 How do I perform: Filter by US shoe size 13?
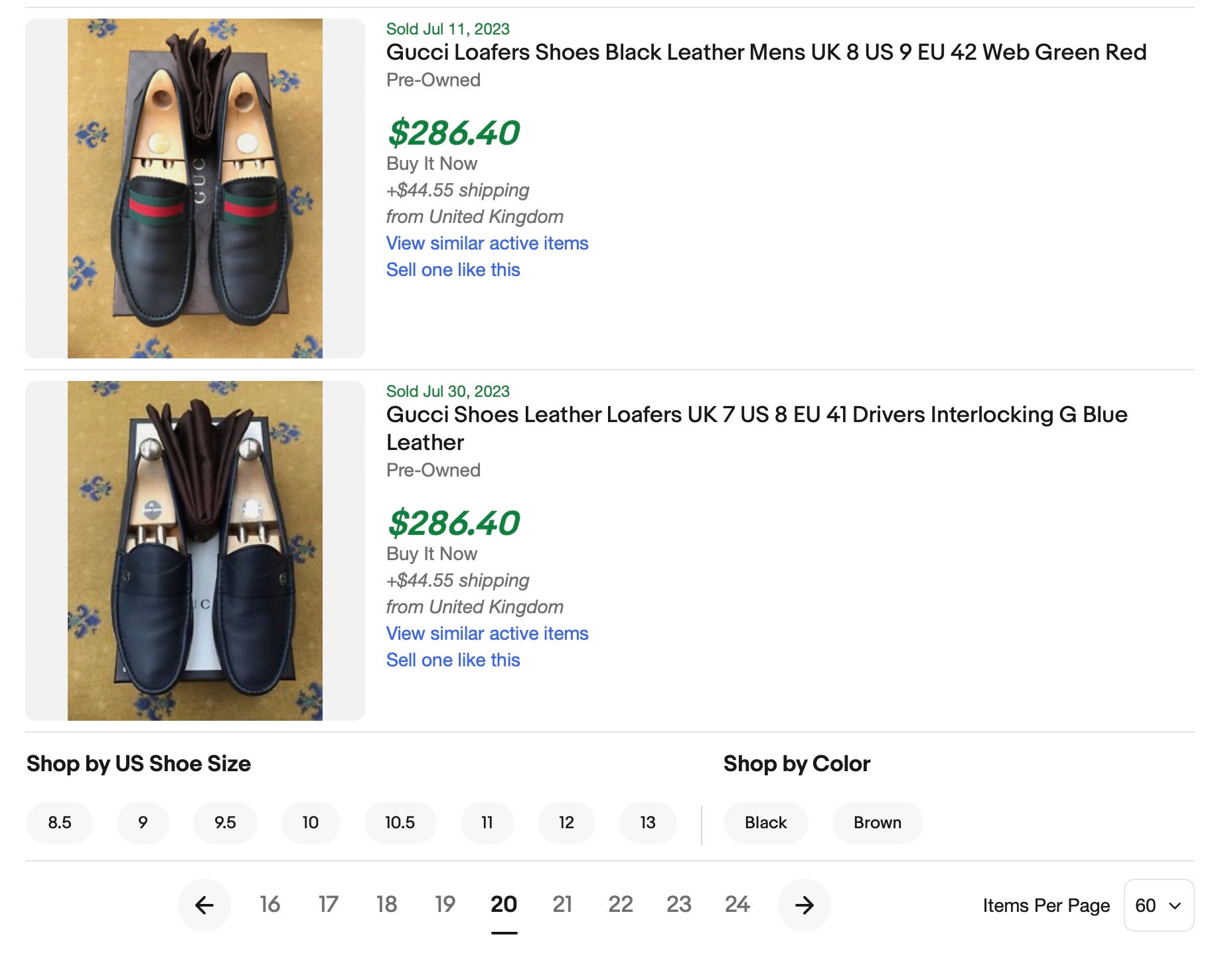tap(648, 823)
